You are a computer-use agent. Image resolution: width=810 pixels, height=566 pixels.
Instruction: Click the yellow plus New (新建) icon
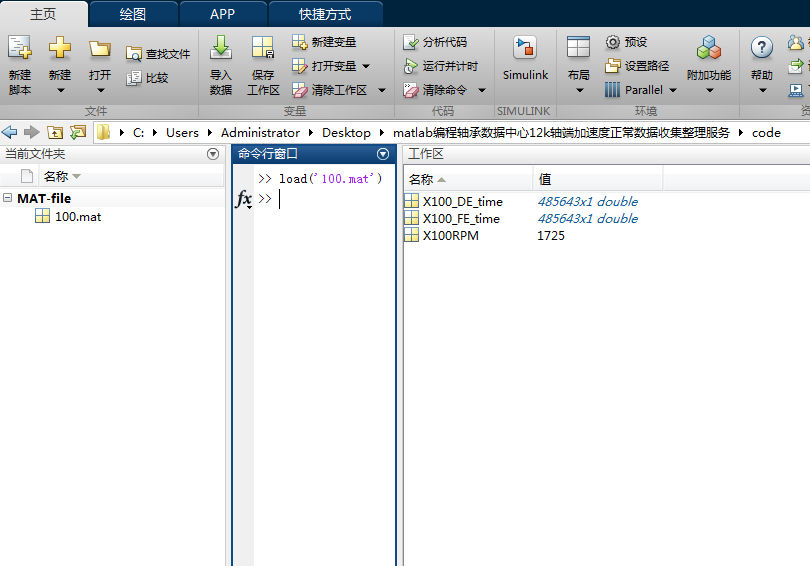tap(60, 48)
